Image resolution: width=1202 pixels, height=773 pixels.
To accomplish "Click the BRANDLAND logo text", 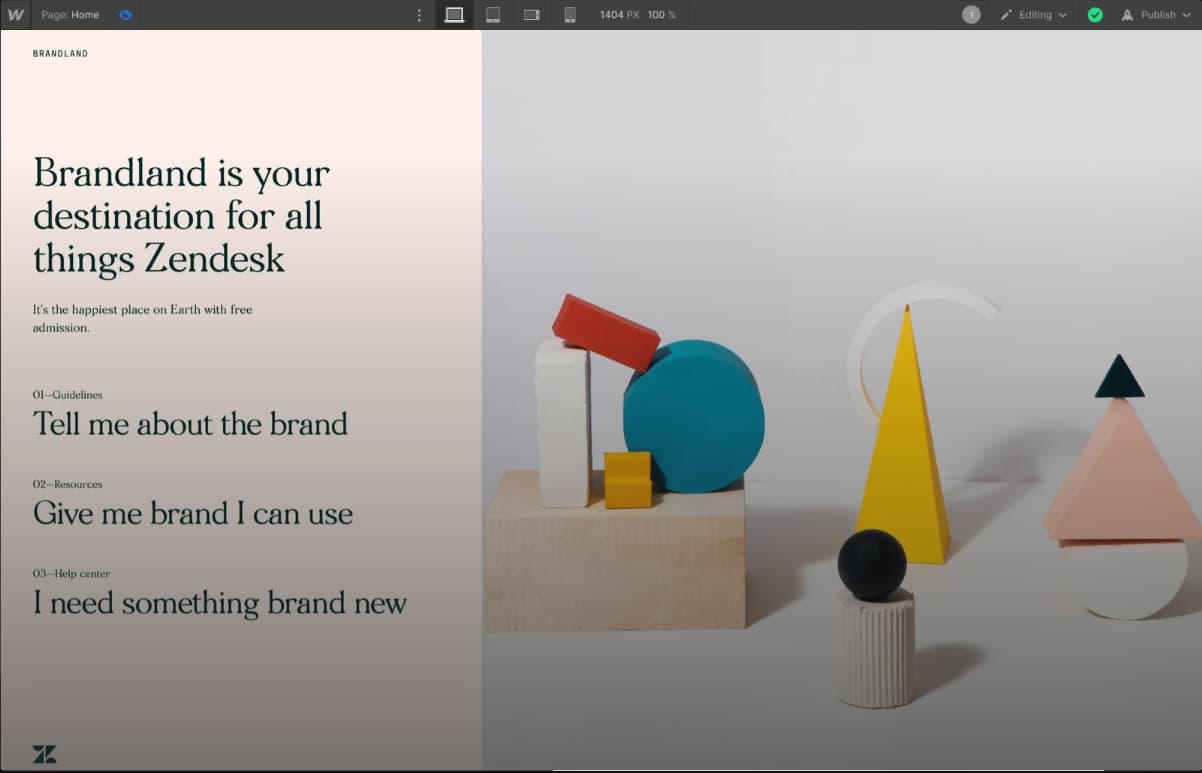I will point(60,54).
